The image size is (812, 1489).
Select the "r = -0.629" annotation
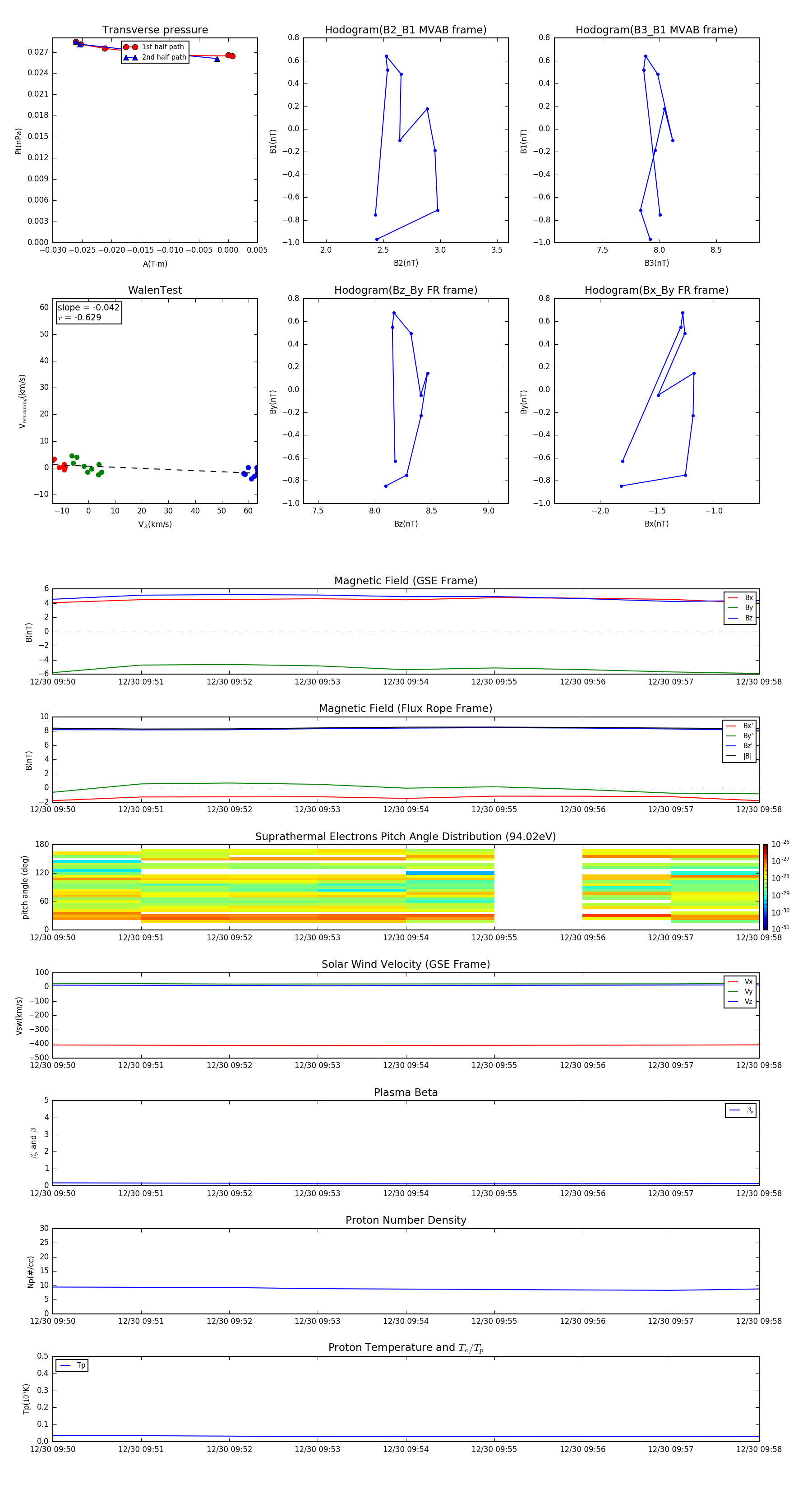pyautogui.click(x=80, y=317)
